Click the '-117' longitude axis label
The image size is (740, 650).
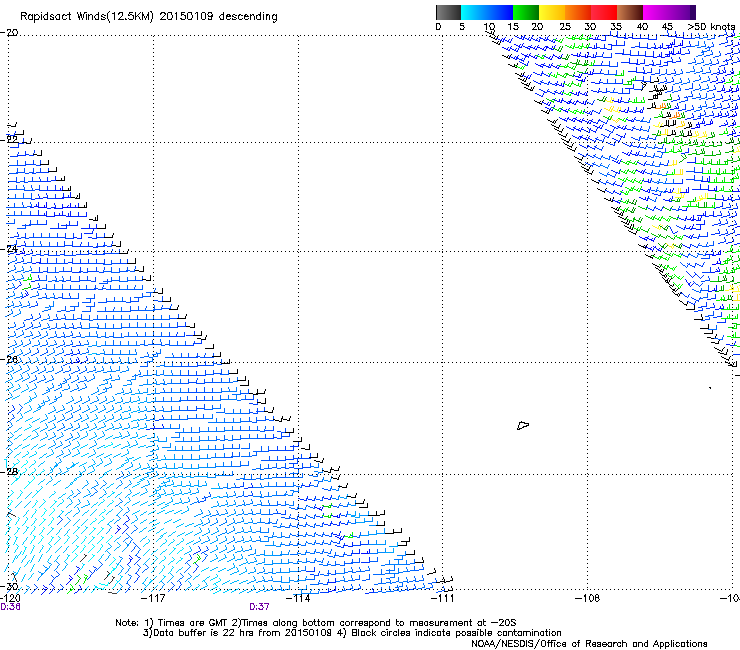click(x=153, y=598)
